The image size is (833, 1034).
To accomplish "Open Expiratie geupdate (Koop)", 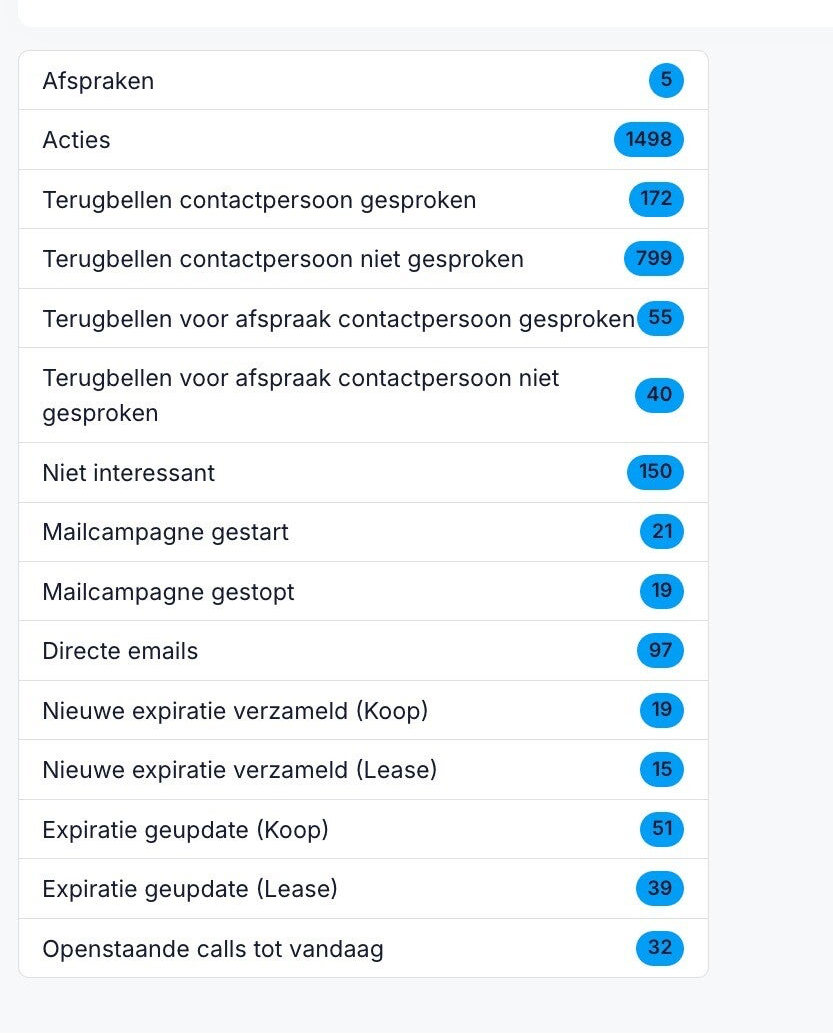I will [185, 830].
